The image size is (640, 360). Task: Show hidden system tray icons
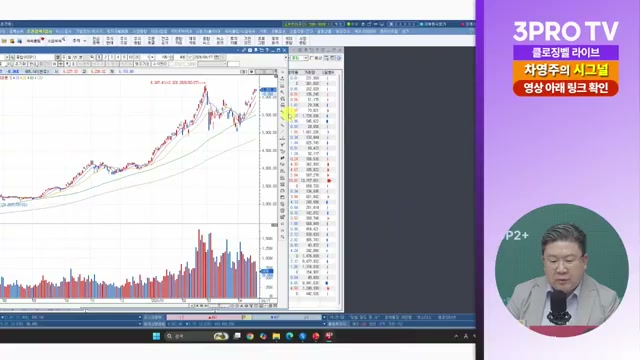coord(456,336)
